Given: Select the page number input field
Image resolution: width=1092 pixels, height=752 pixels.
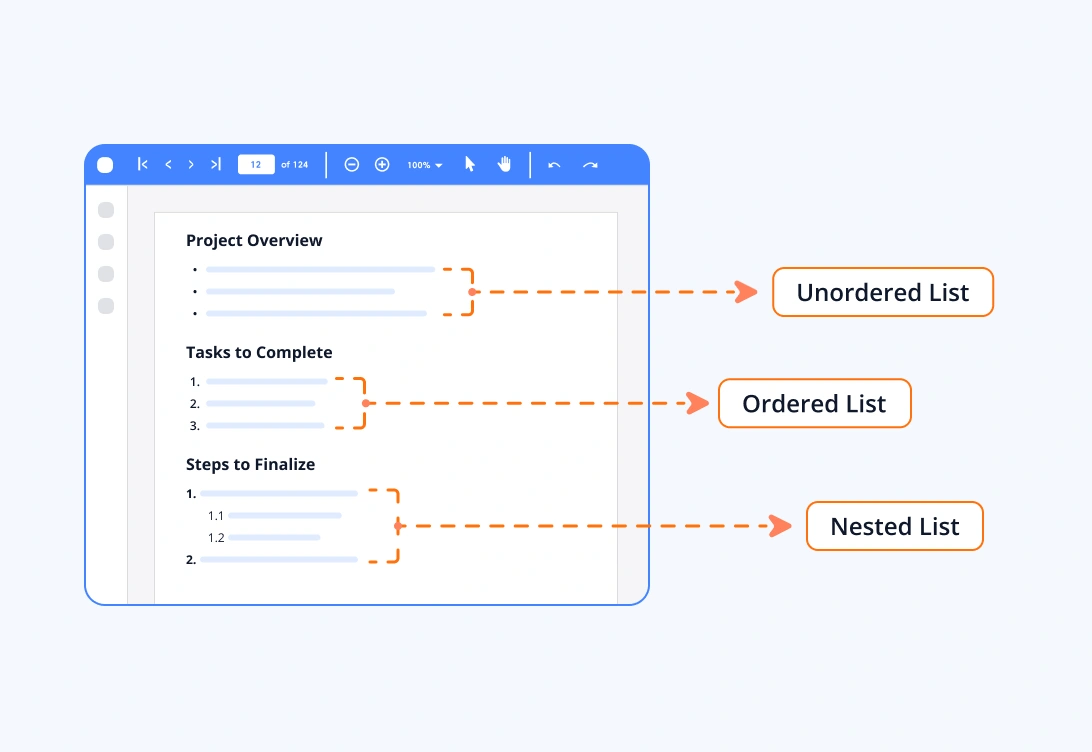Looking at the screenshot, I should [x=255, y=164].
